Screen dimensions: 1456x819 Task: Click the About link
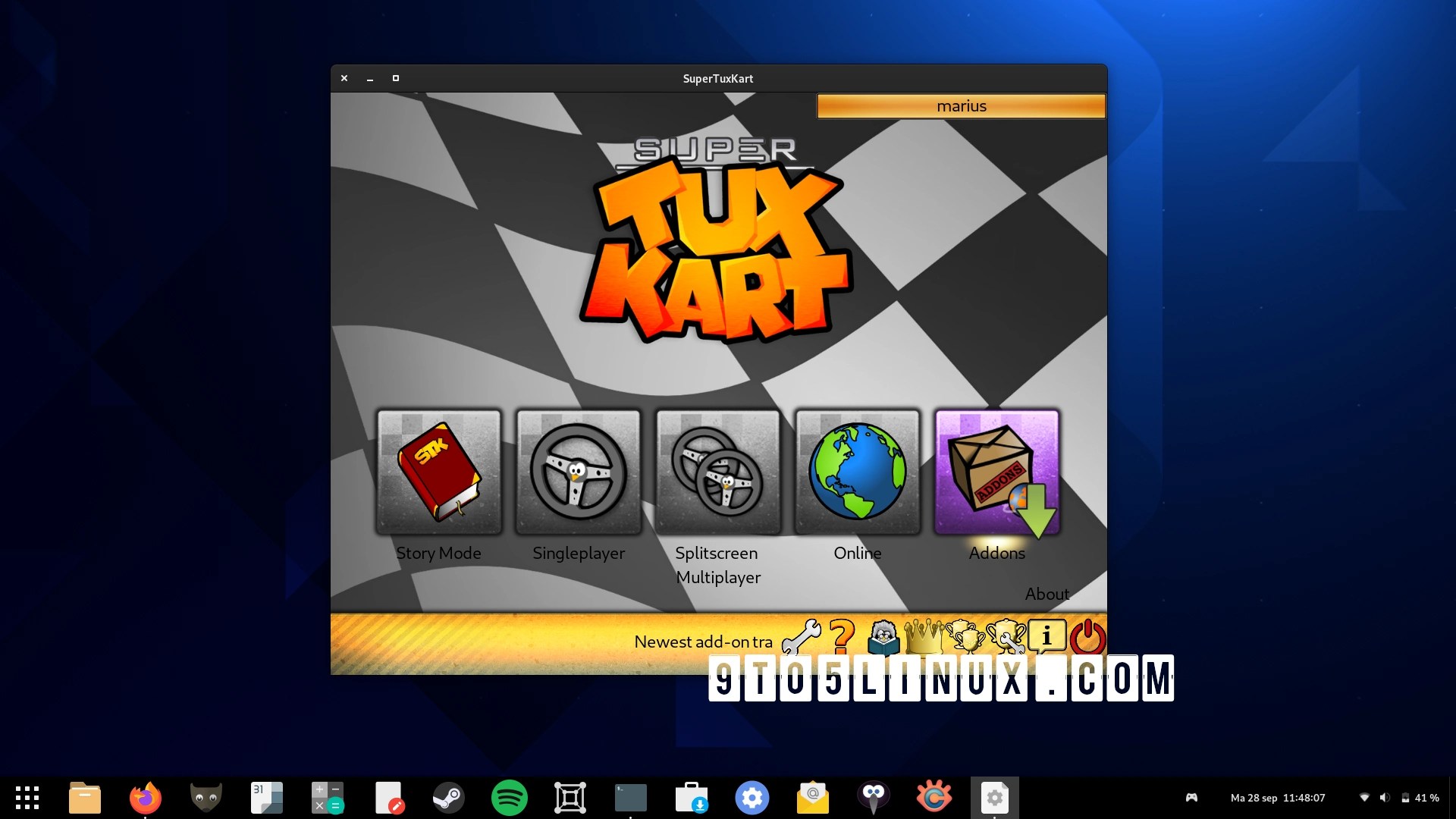pyautogui.click(x=1046, y=594)
